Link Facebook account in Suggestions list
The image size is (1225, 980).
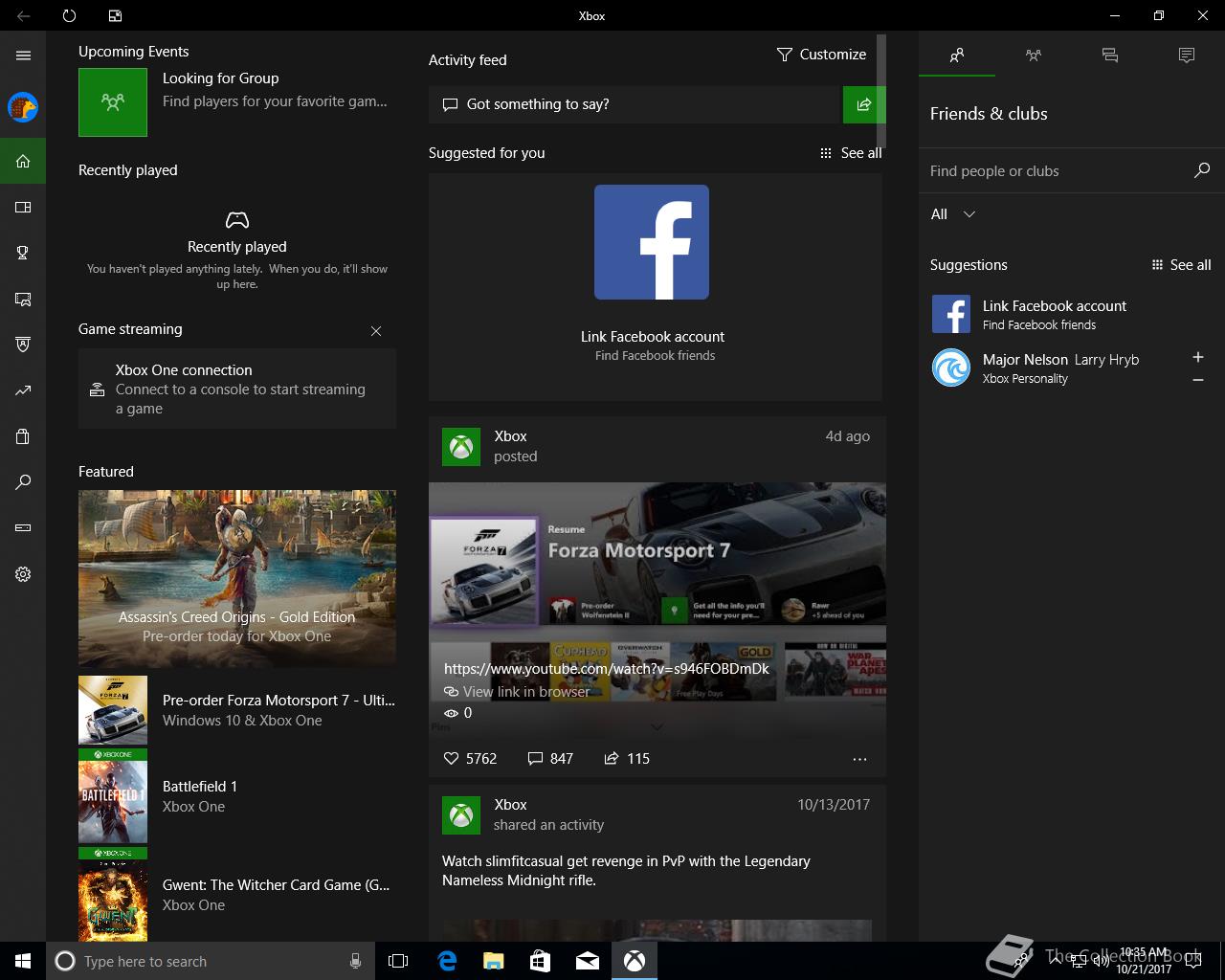[x=1072, y=315]
